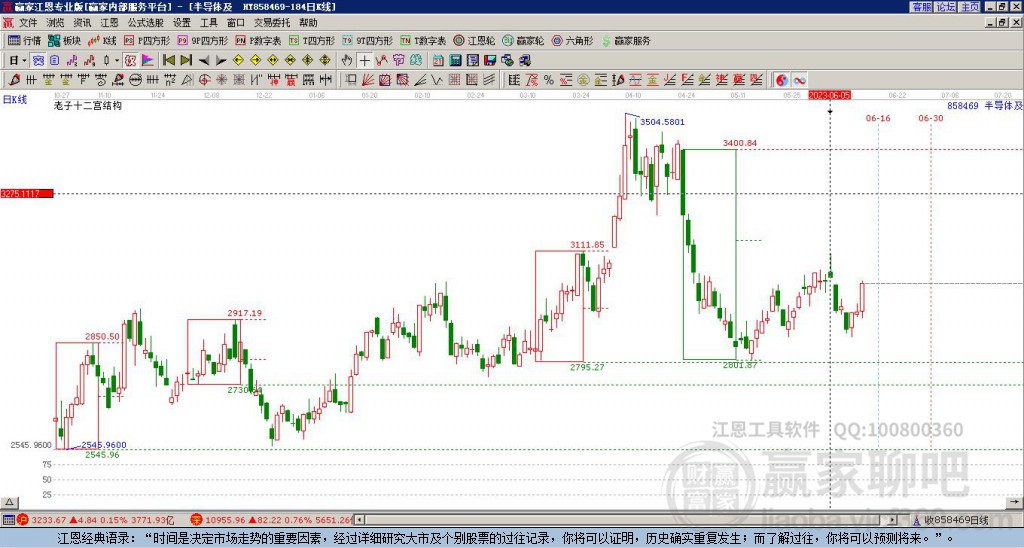Toggle the crosshair cursor tool
Image resolution: width=1024 pixels, height=548 pixels.
click(364, 60)
